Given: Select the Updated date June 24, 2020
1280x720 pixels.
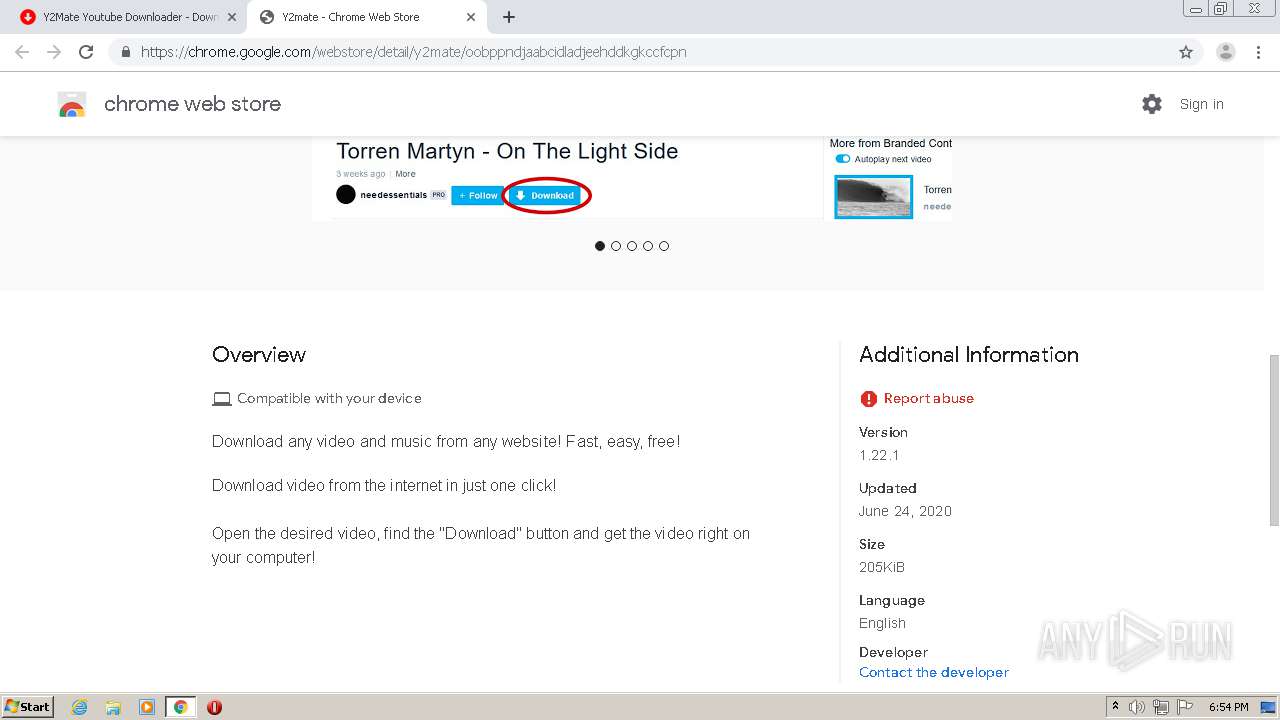Looking at the screenshot, I should click(x=905, y=511).
